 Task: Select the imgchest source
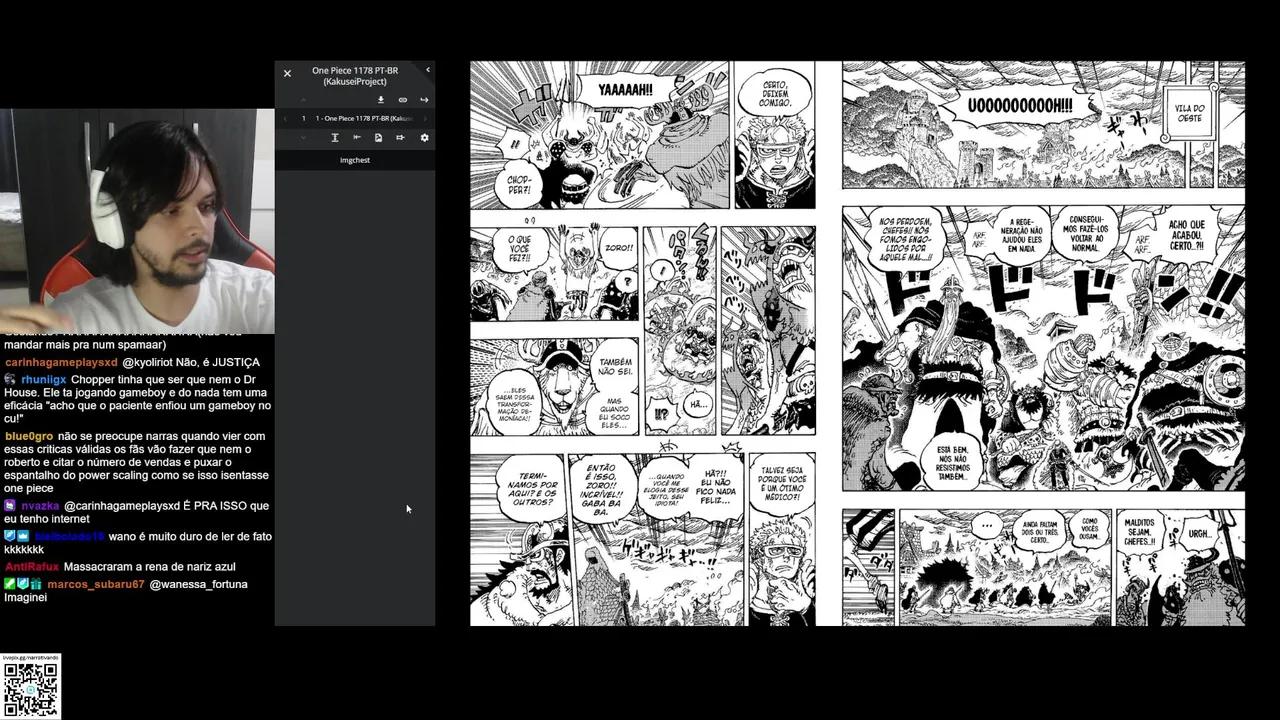355,160
